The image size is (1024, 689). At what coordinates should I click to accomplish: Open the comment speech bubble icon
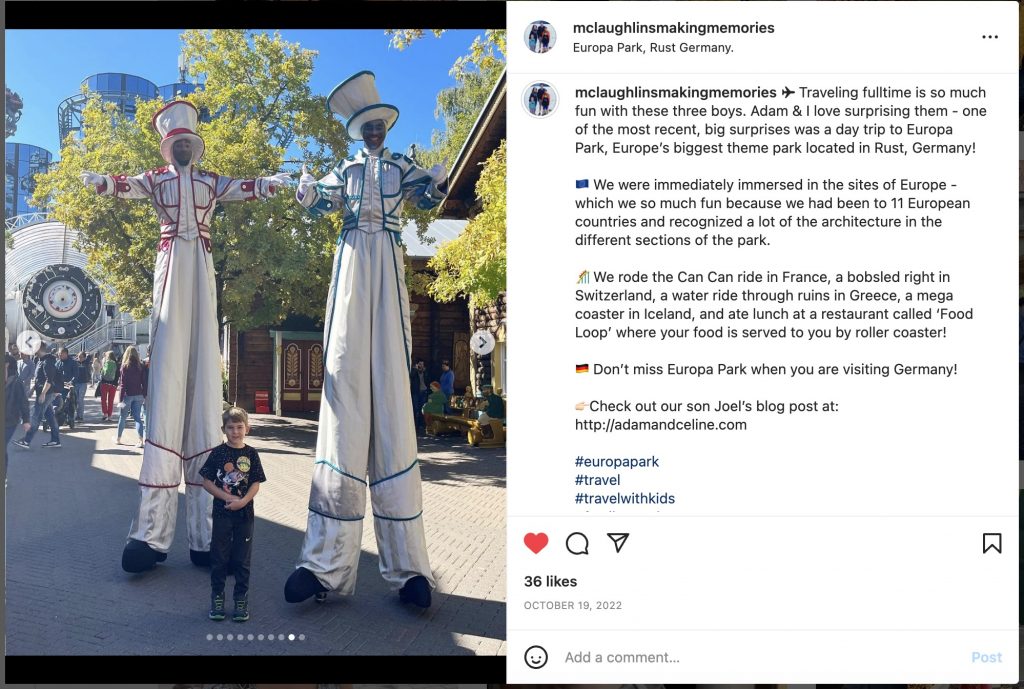pos(577,543)
